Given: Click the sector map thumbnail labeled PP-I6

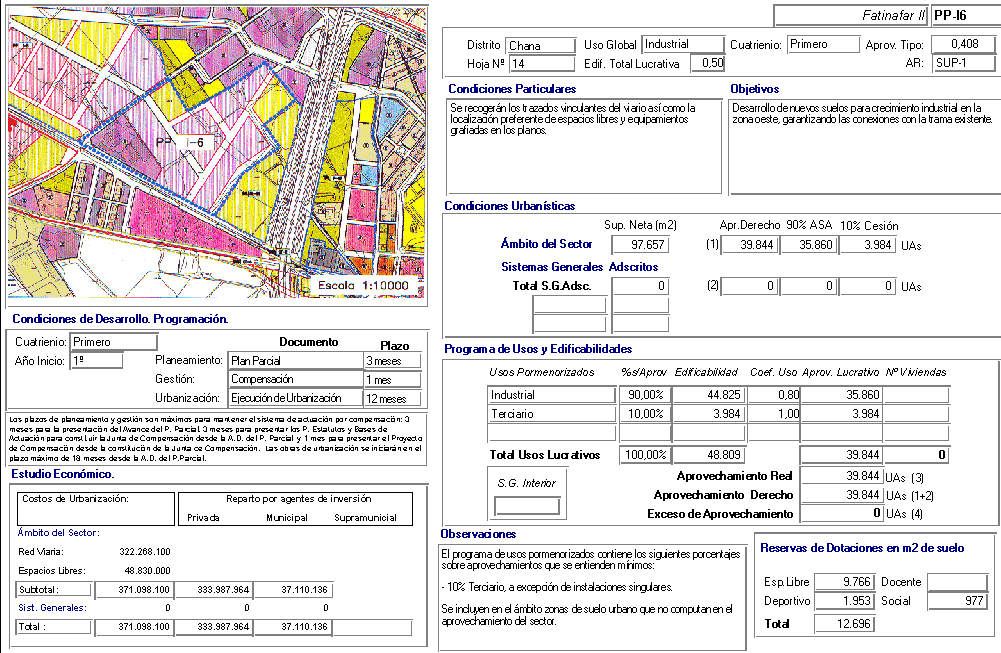Looking at the screenshot, I should click(x=215, y=155).
